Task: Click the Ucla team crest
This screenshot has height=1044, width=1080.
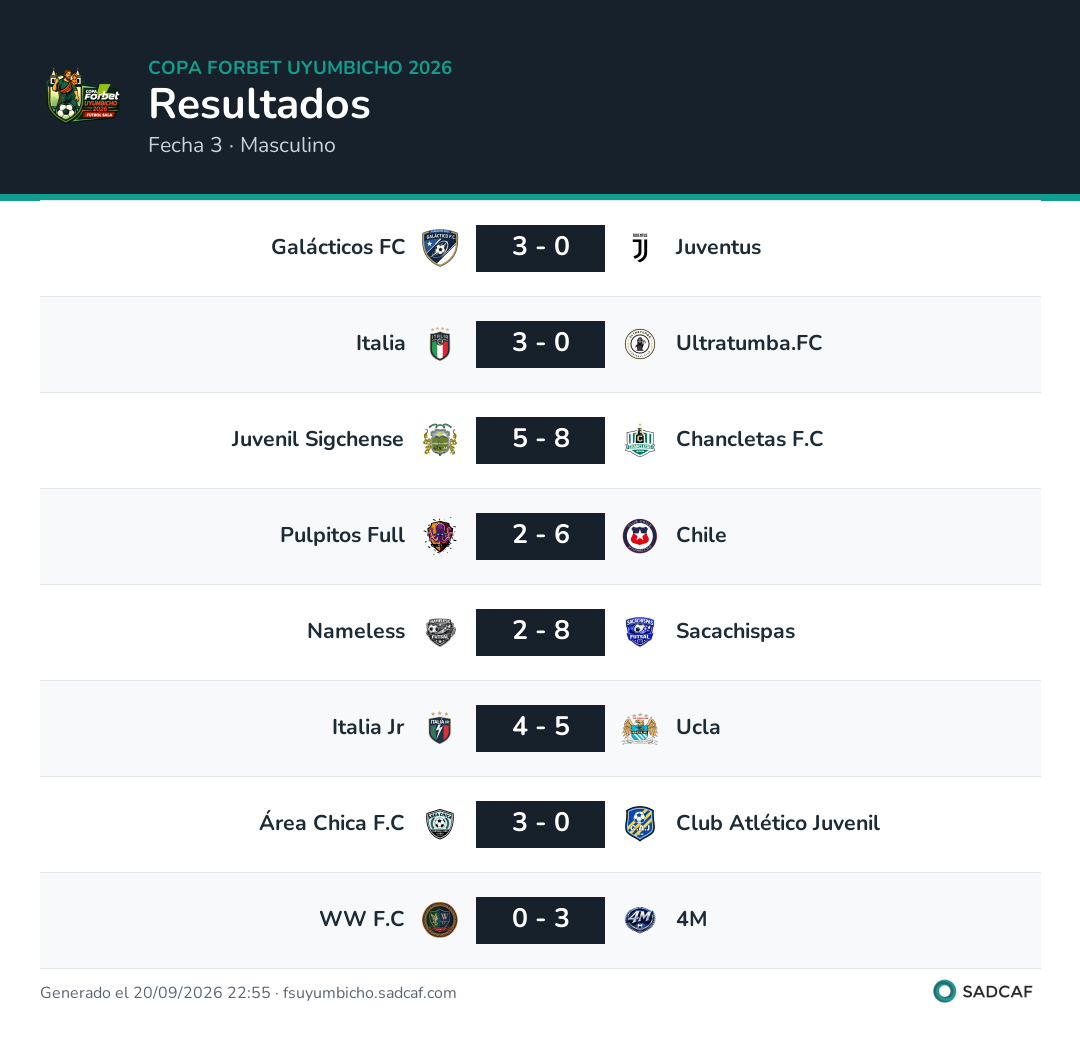Action: click(640, 728)
